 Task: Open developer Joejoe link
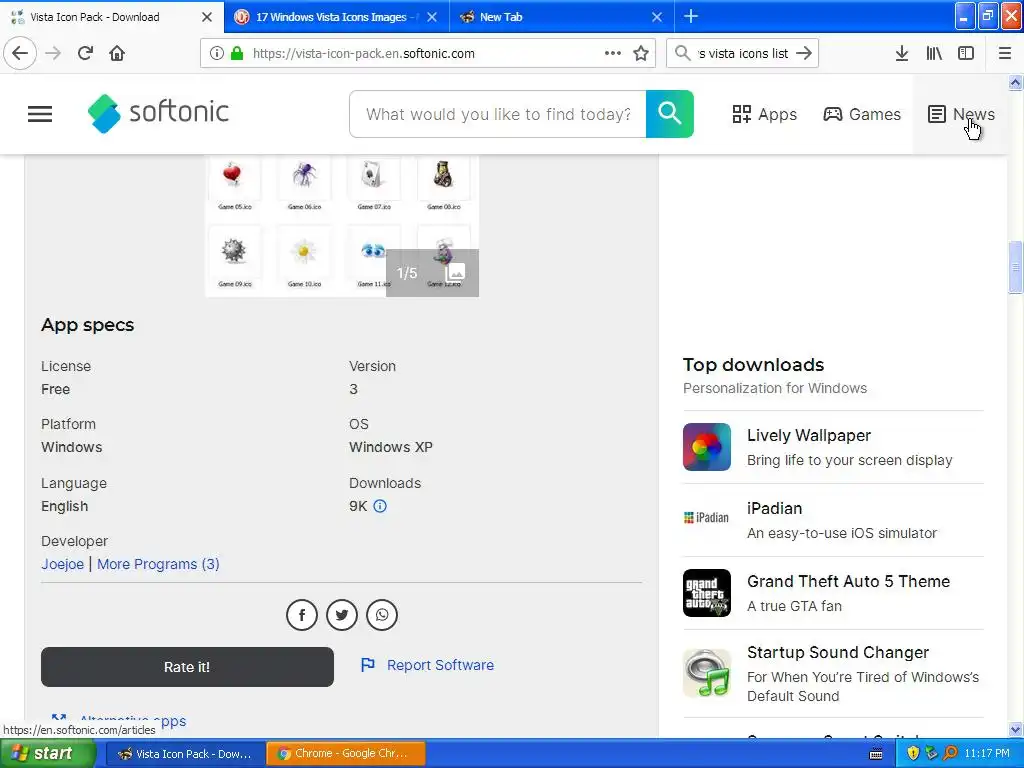pyautogui.click(x=63, y=564)
